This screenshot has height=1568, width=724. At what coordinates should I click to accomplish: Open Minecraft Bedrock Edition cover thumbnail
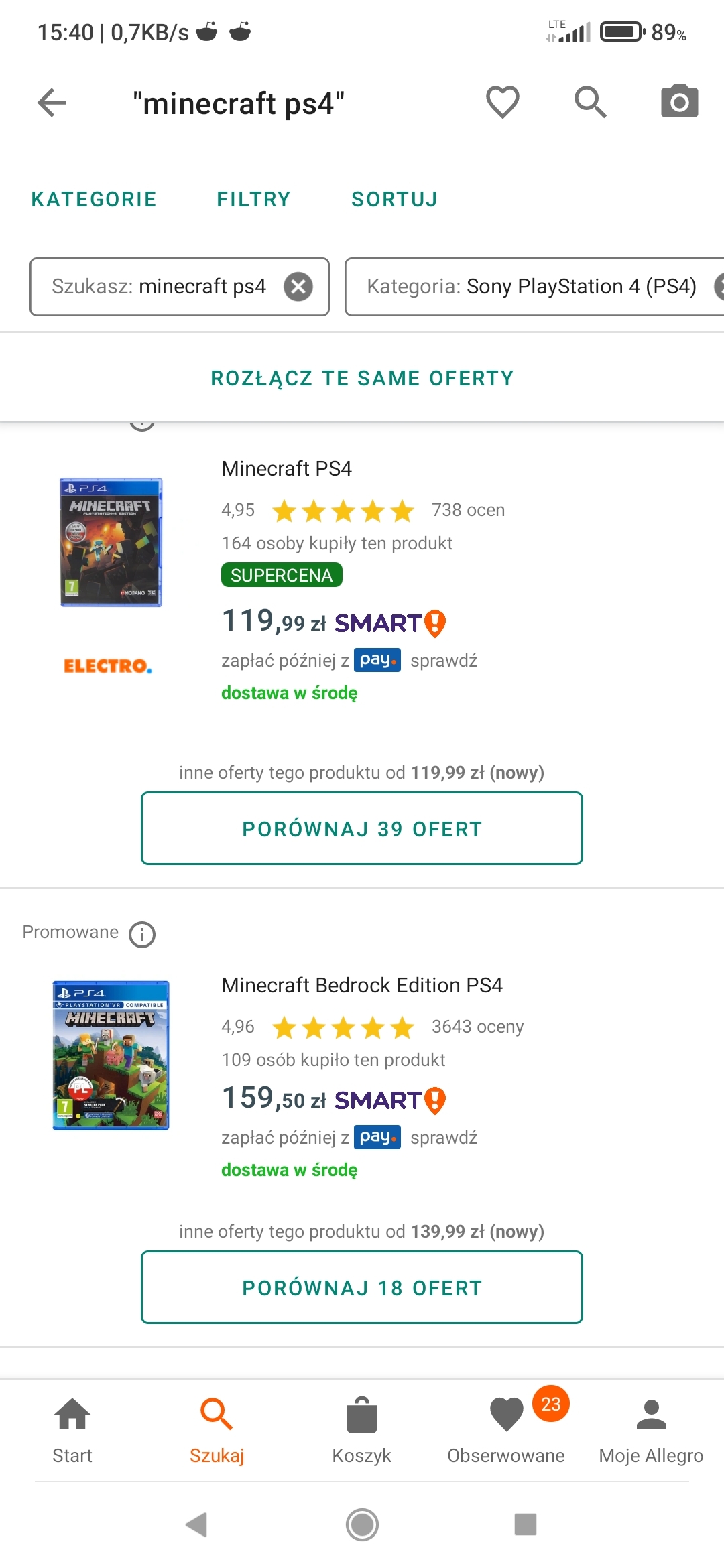(x=111, y=1055)
